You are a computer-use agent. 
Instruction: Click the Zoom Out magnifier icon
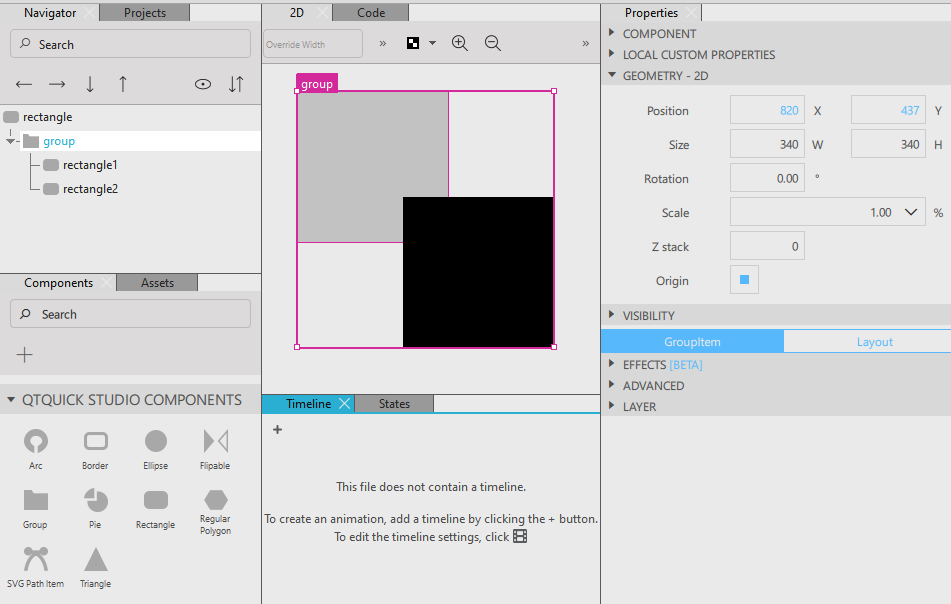click(493, 43)
